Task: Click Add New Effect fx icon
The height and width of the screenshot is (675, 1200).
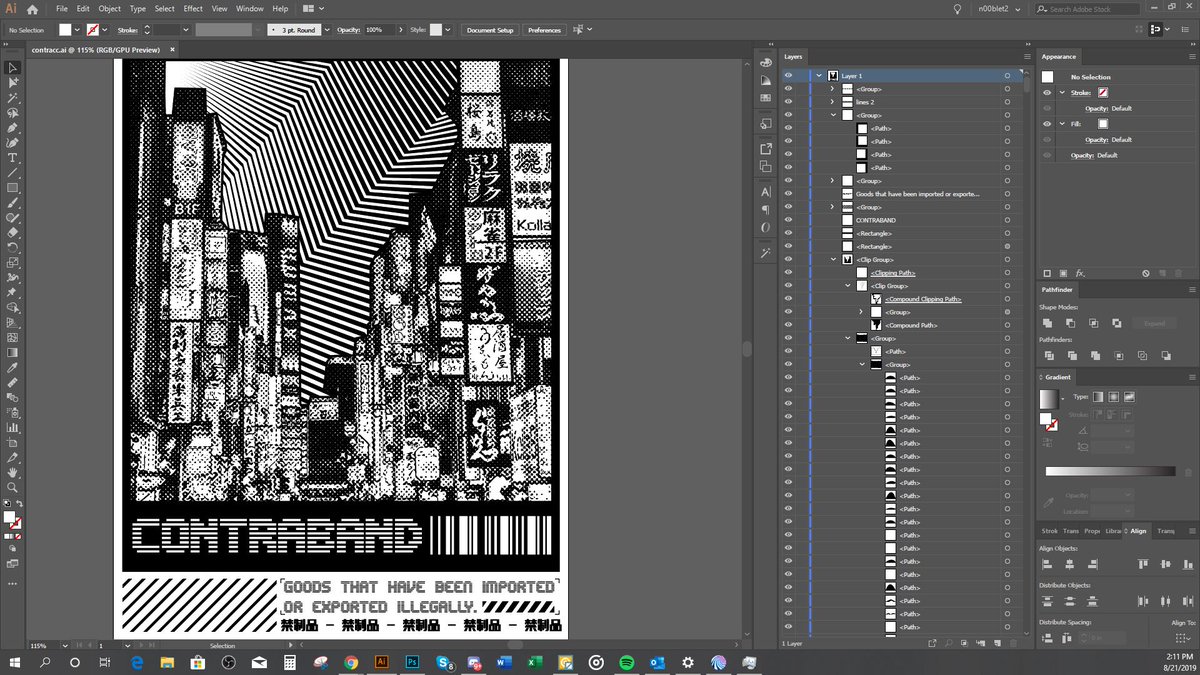Action: pyautogui.click(x=1081, y=273)
